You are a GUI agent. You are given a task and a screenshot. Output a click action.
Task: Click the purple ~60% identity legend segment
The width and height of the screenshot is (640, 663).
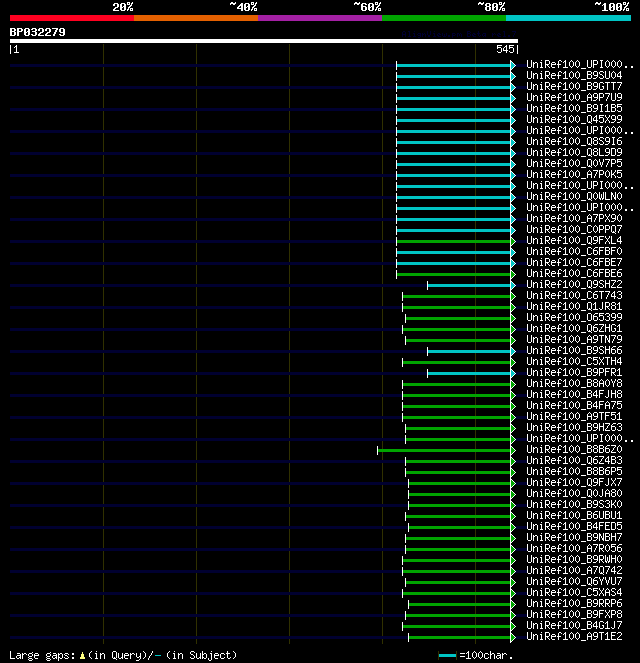point(320,18)
